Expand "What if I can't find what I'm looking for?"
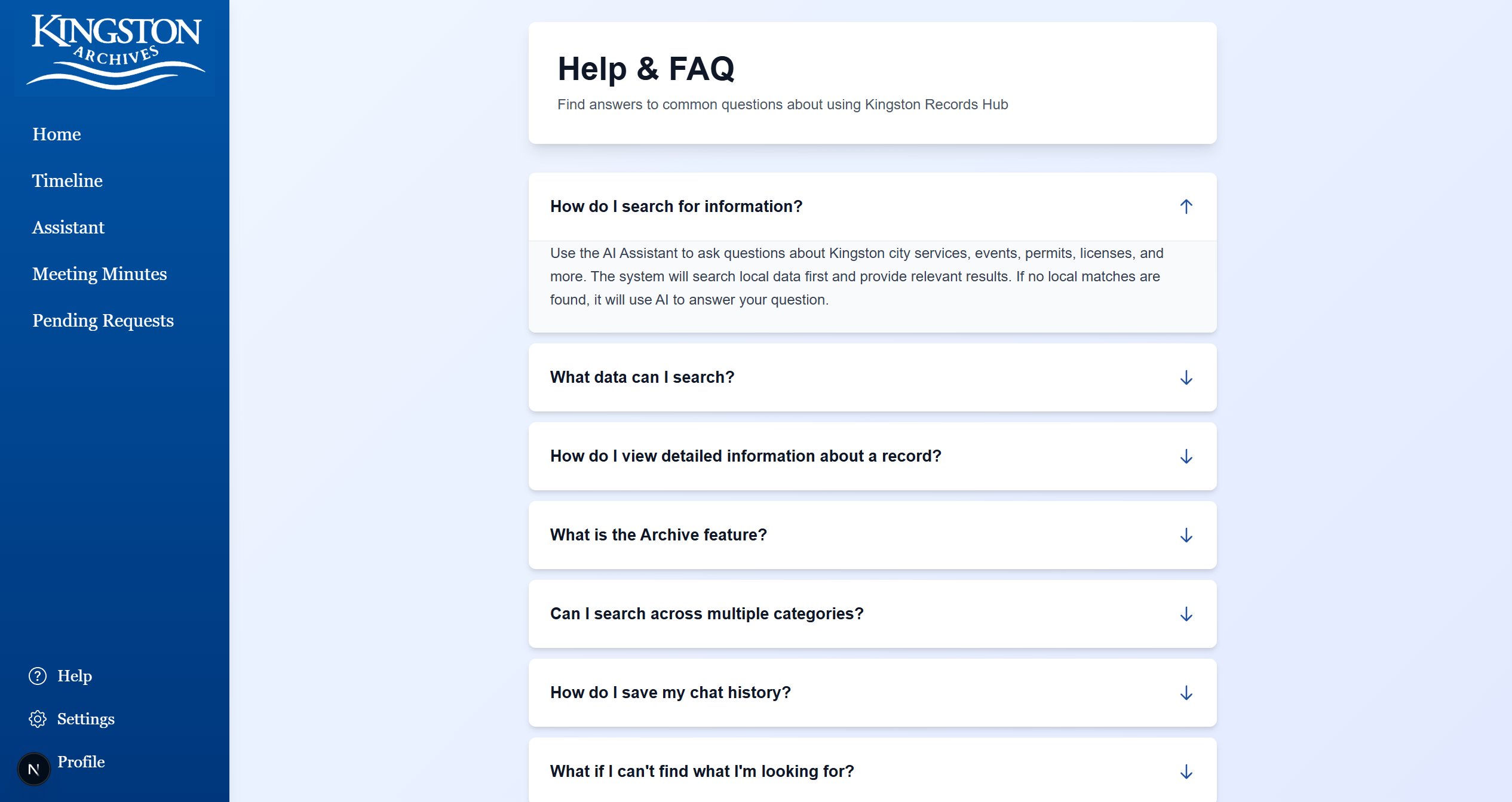Viewport: 1512px width, 802px height. coord(872,772)
